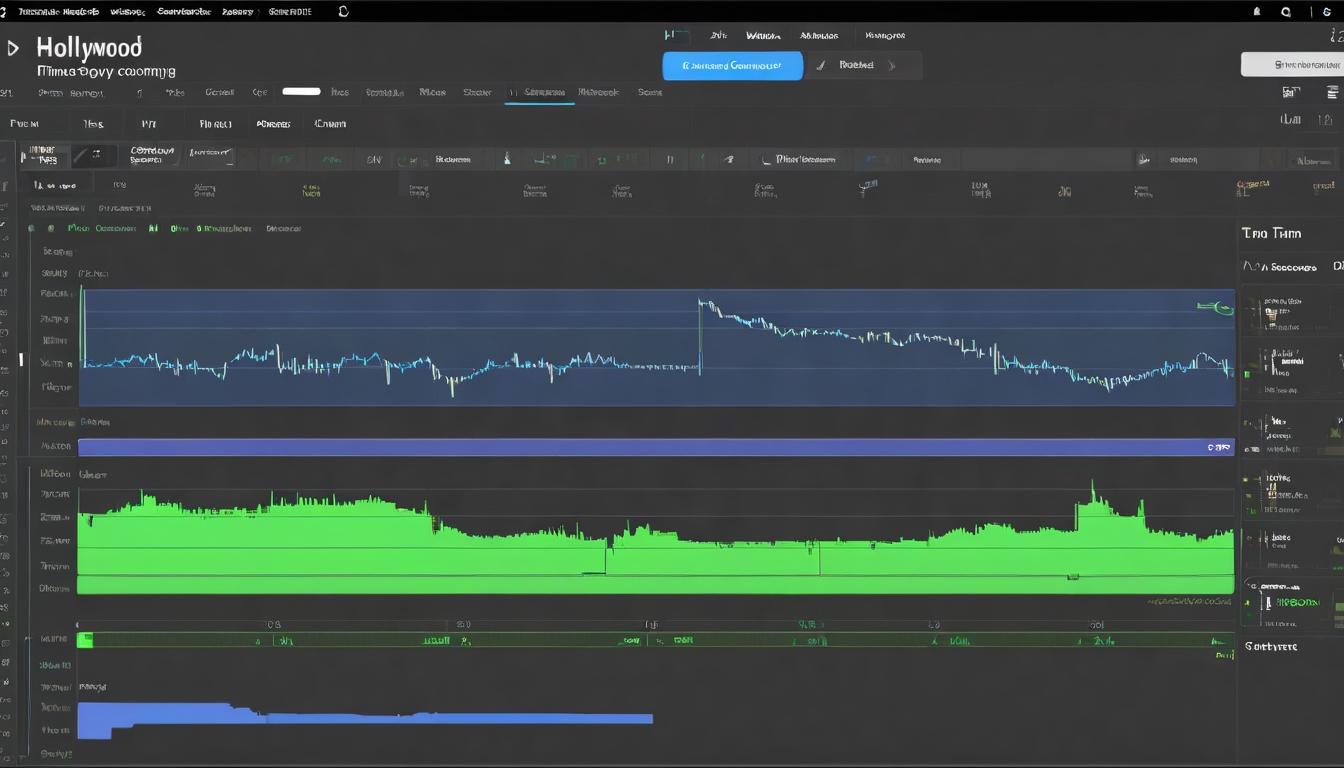Open the list view icon below the gray button
Viewport: 1344px width, 768px height.
[x=1333, y=93]
